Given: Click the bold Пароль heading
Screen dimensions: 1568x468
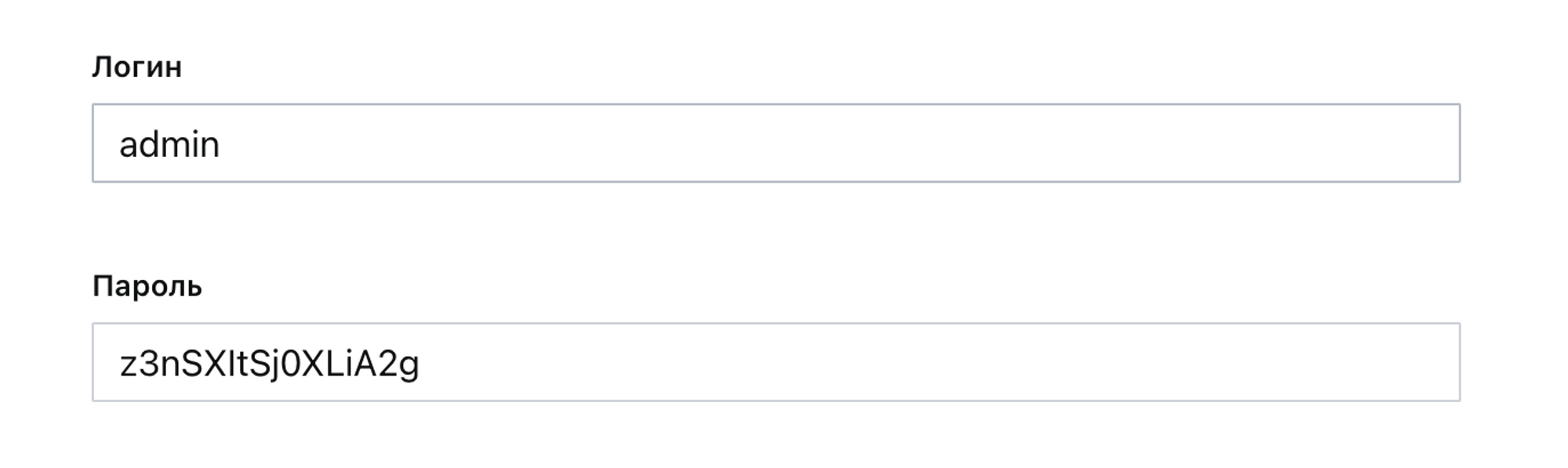Looking at the screenshot, I should tap(147, 287).
